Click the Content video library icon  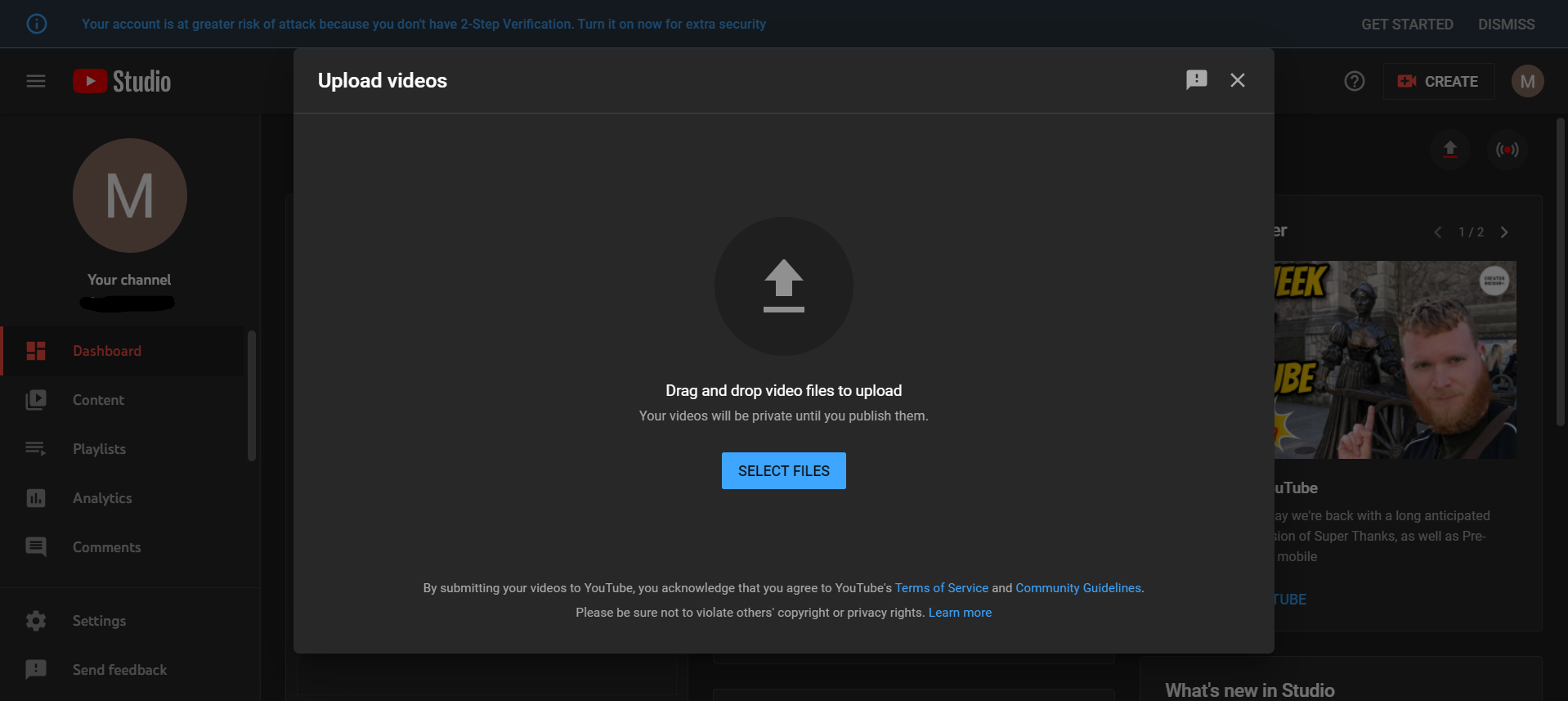(x=36, y=400)
